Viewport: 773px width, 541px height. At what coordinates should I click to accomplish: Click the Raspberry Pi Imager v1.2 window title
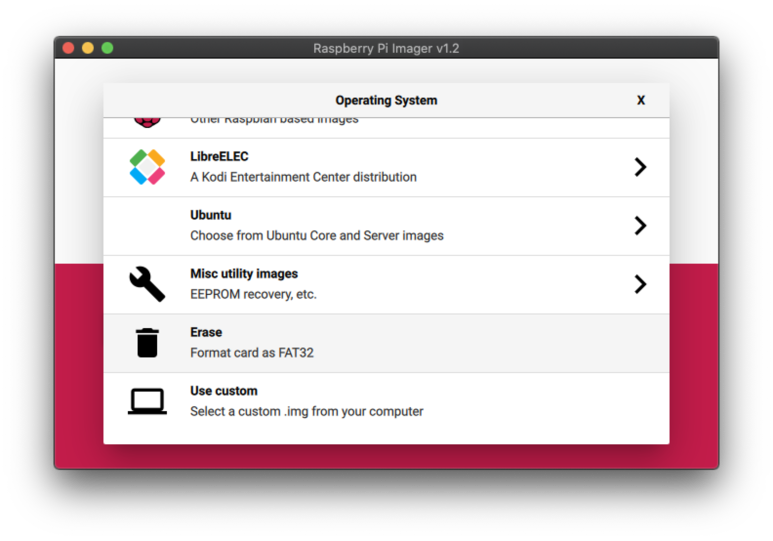pyautogui.click(x=386, y=48)
